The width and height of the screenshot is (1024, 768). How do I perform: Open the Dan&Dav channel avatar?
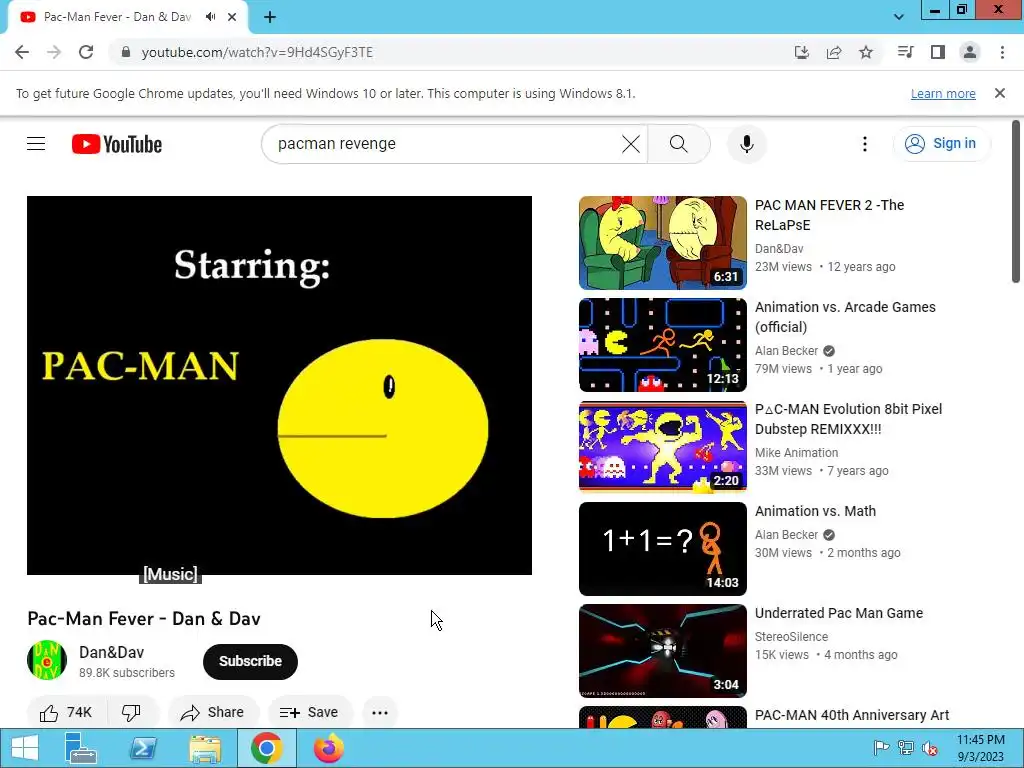click(x=47, y=660)
